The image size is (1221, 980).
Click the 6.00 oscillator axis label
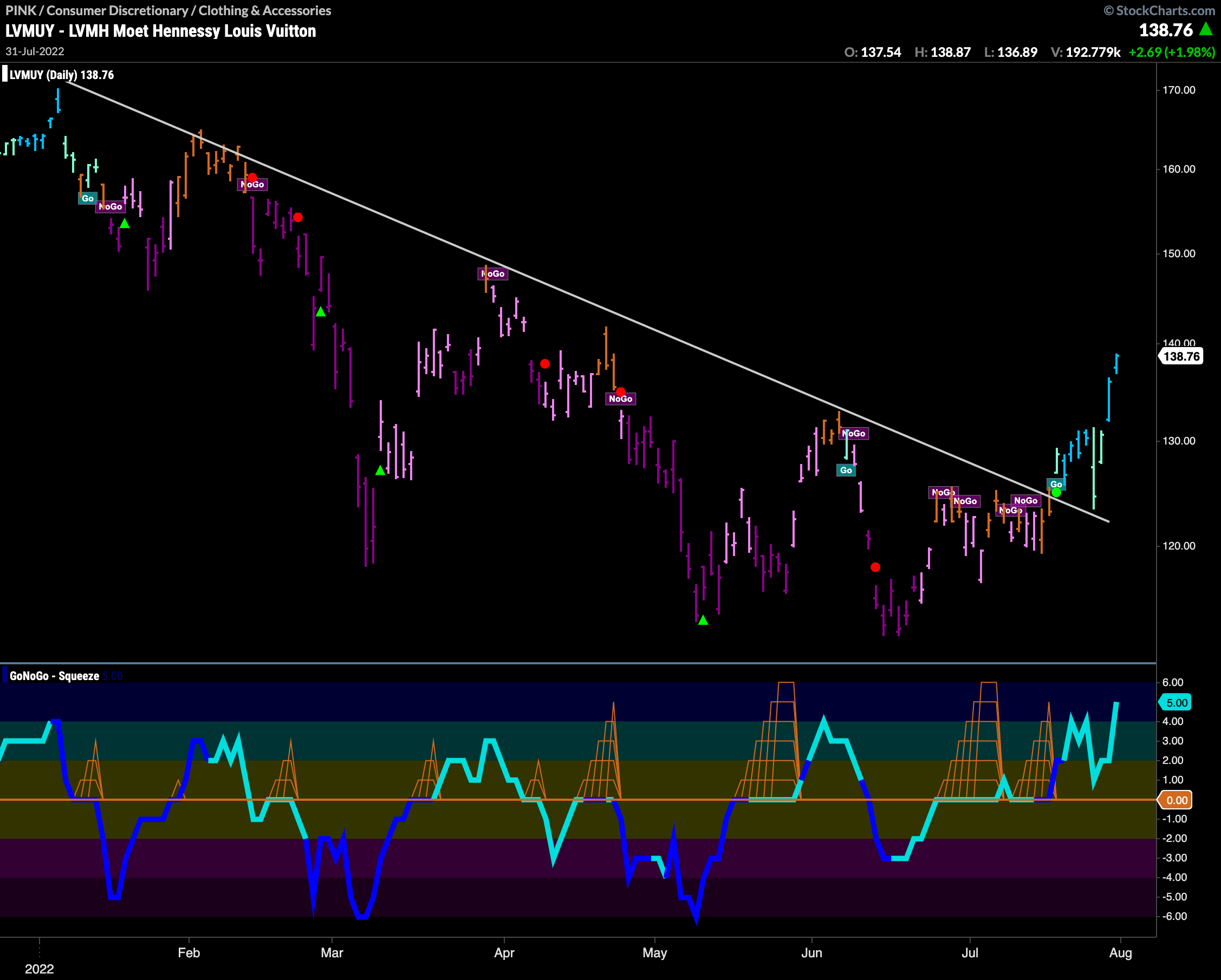click(x=1172, y=682)
